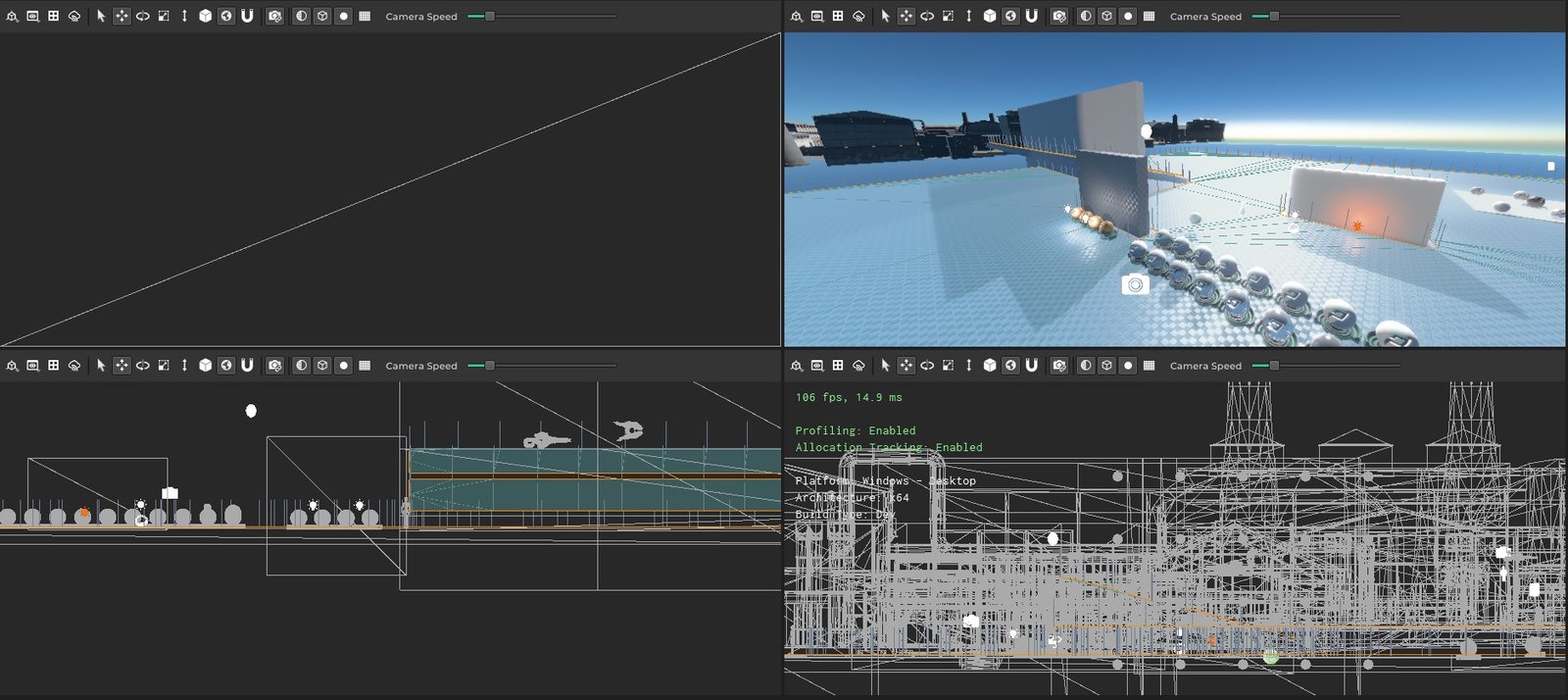Click the Camera Speed slider handle in top-left viewport
Image resolution: width=1568 pixels, height=700 pixels.
pos(490,16)
